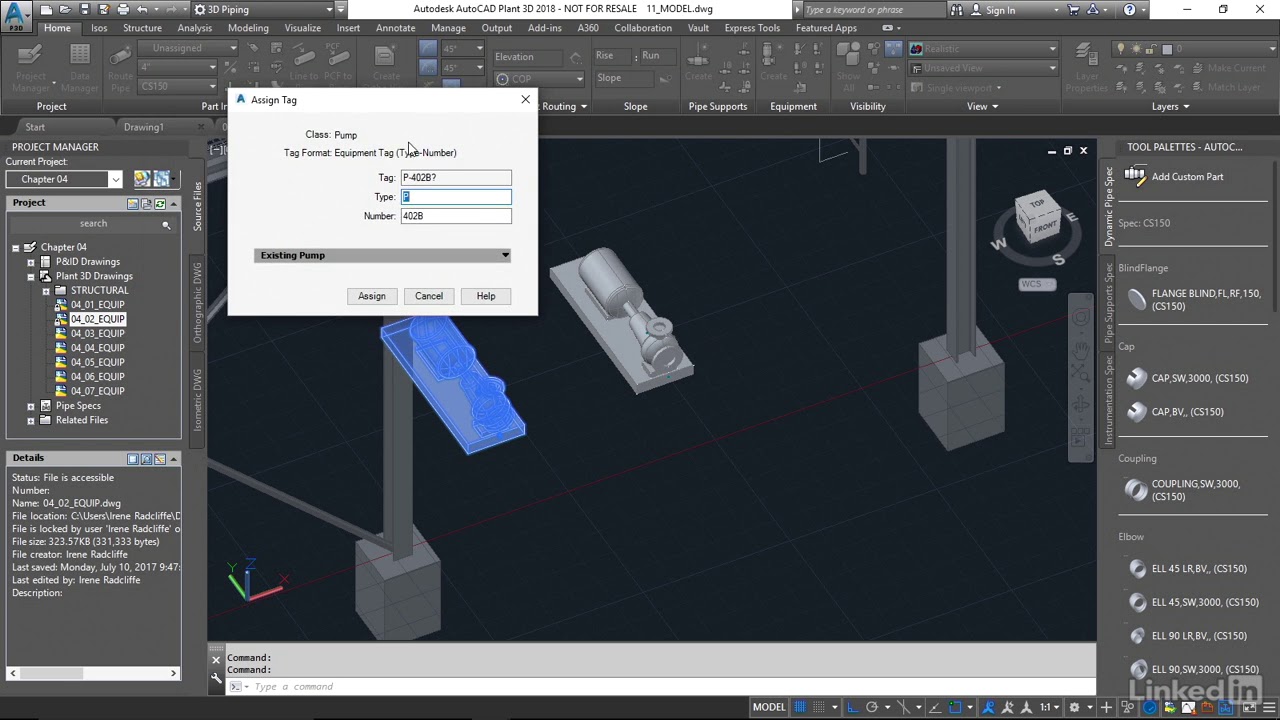The width and height of the screenshot is (1280, 720).
Task: Switch to the Drawing1 file tab
Action: click(143, 127)
